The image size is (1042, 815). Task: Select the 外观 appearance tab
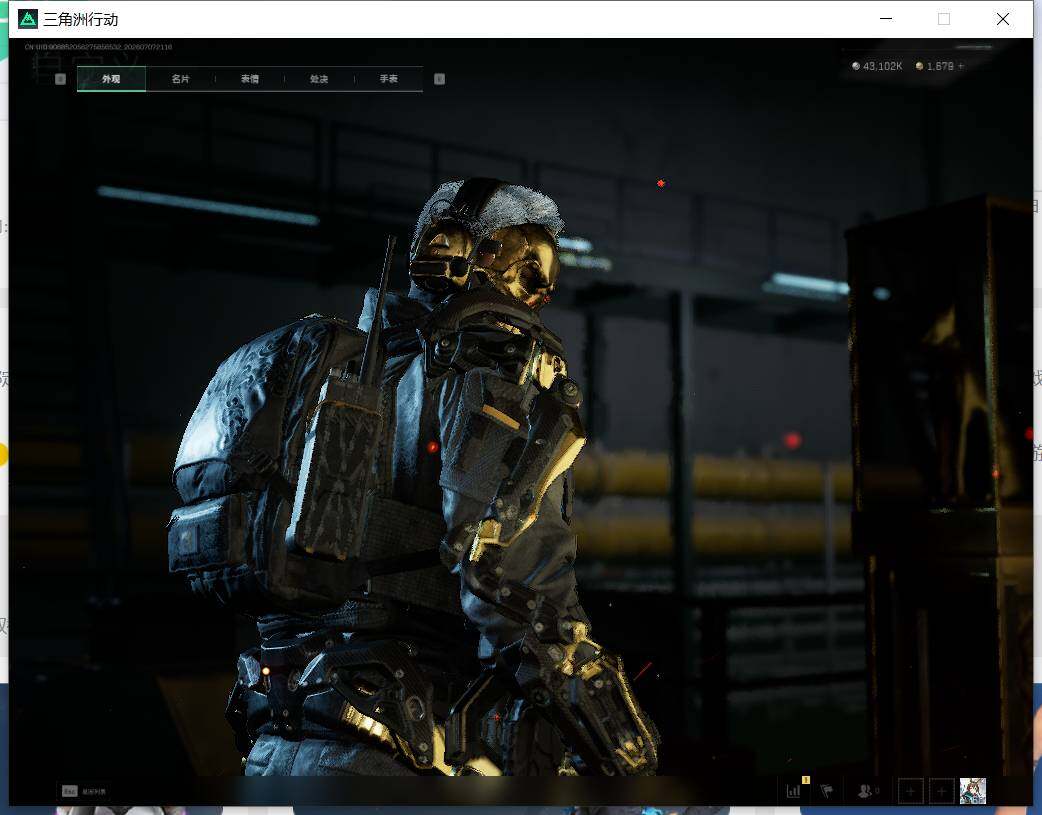(x=111, y=79)
